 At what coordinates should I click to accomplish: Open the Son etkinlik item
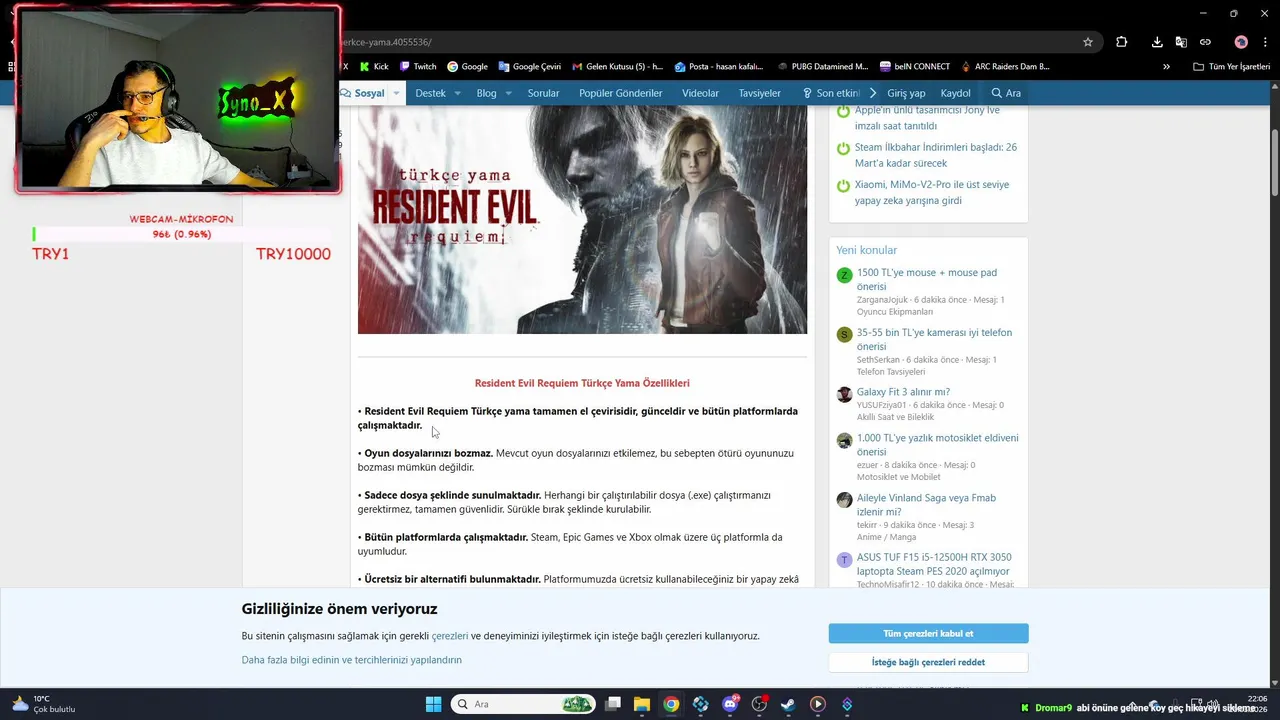click(831, 93)
